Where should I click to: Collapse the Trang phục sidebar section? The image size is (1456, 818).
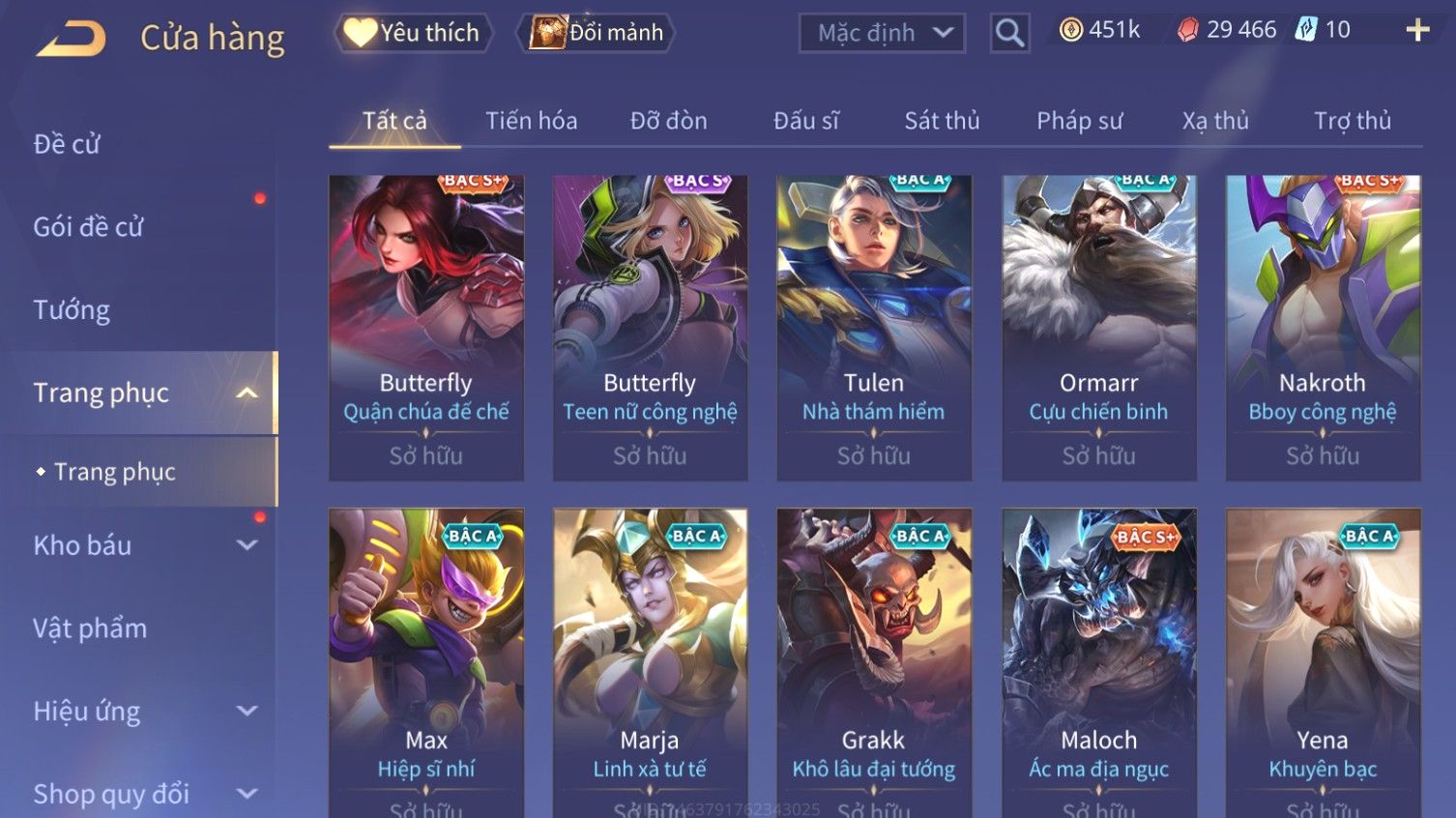pos(248,393)
